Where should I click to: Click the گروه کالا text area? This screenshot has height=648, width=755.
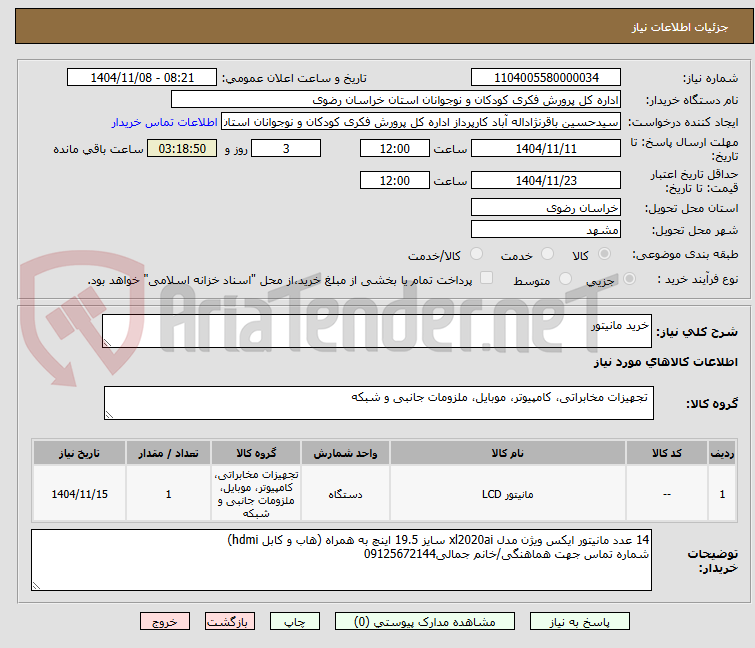[378, 403]
